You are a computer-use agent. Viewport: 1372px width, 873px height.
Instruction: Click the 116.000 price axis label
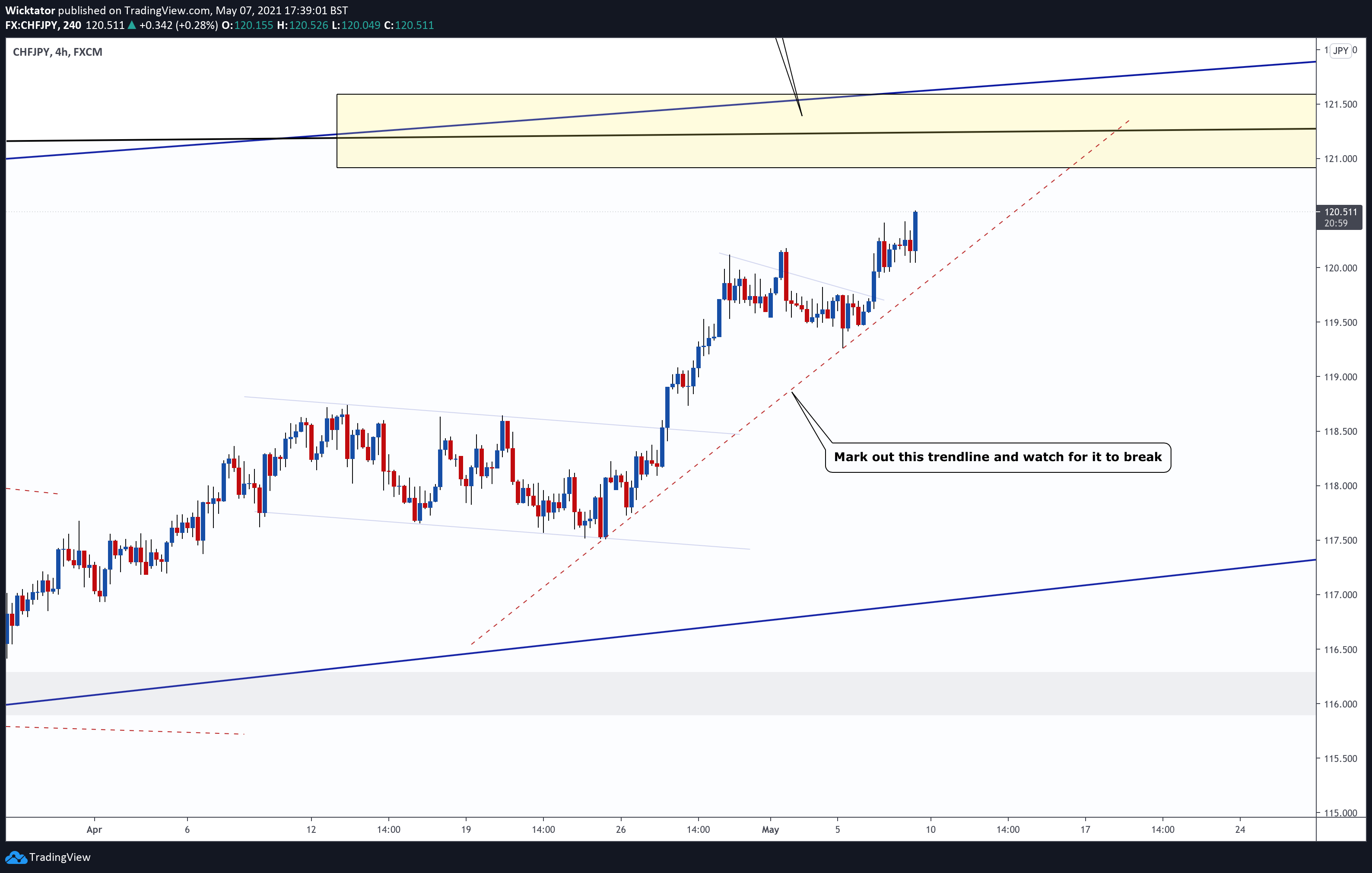click(1340, 704)
